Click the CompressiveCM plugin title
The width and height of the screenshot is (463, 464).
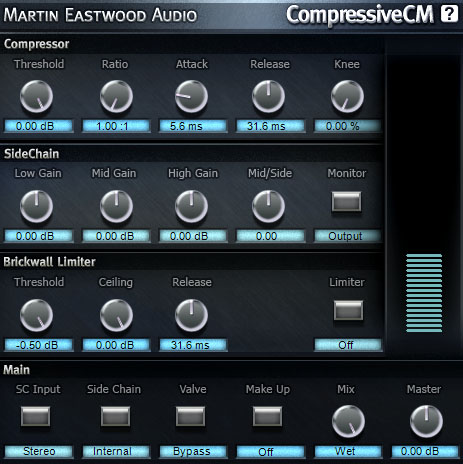360,15
